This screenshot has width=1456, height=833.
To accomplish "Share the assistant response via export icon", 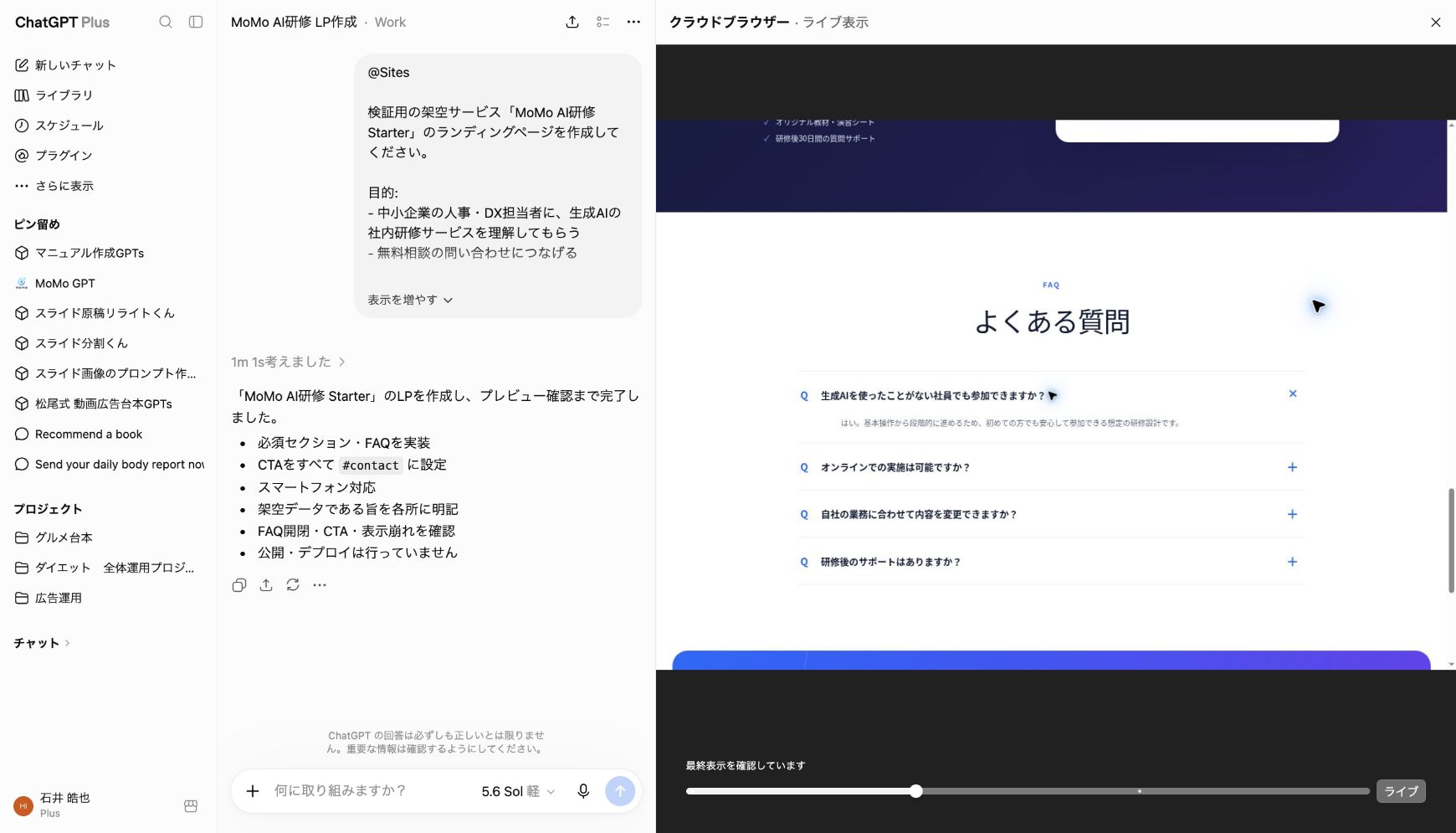I will [266, 585].
